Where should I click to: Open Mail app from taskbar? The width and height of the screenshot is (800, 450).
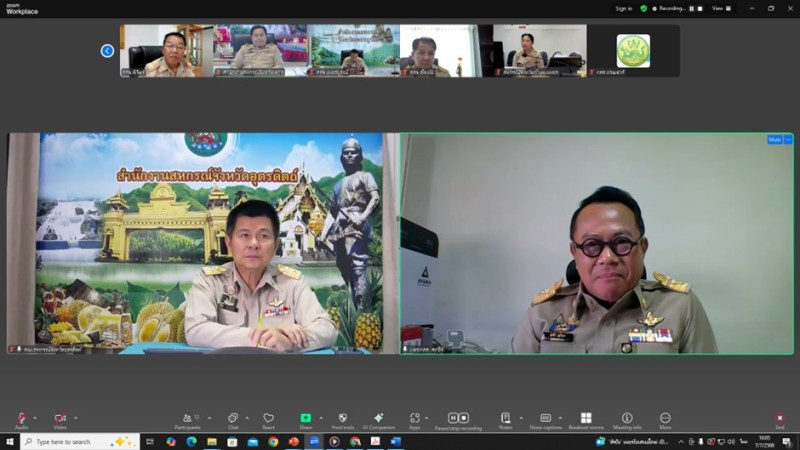click(x=253, y=442)
